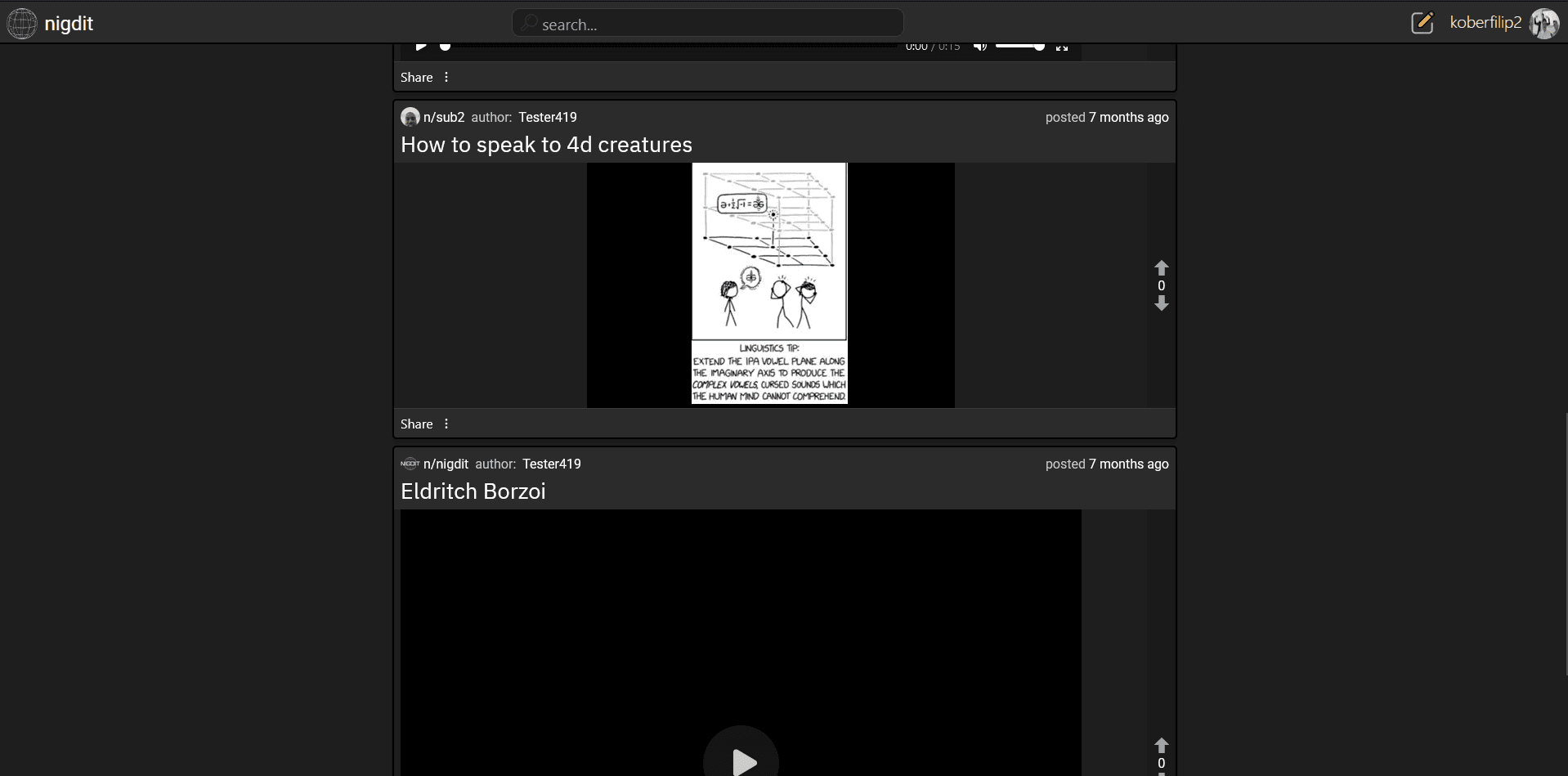
Task: Open the xkcd linguistics comic image
Action: [769, 284]
